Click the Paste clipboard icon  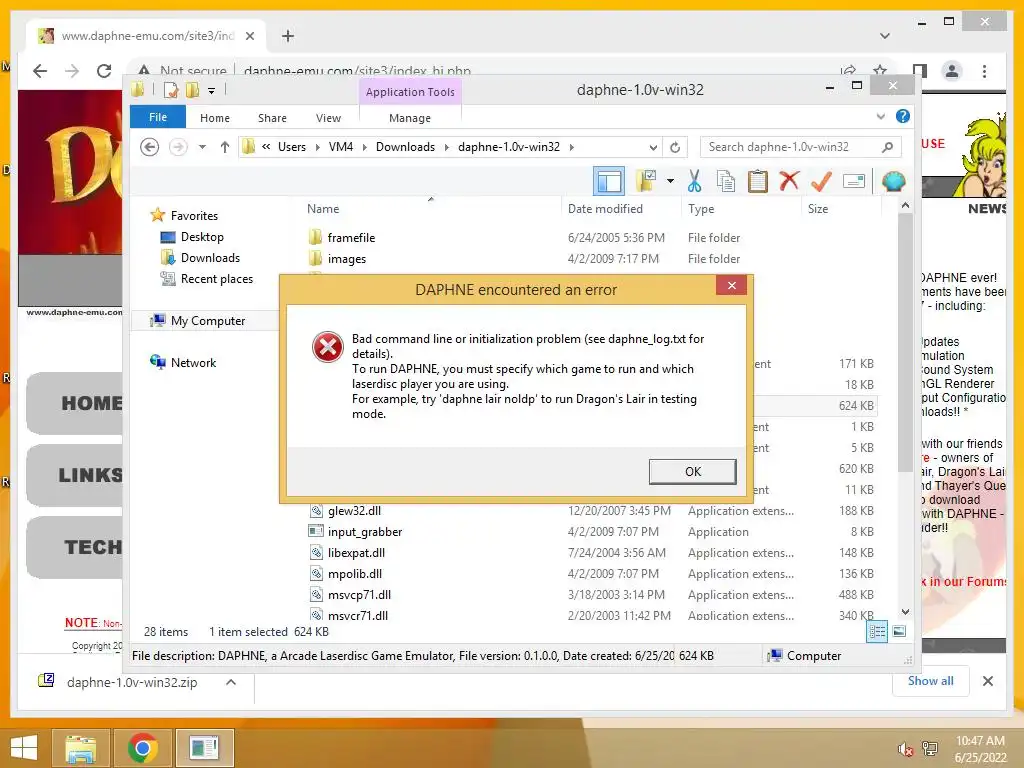coord(758,181)
